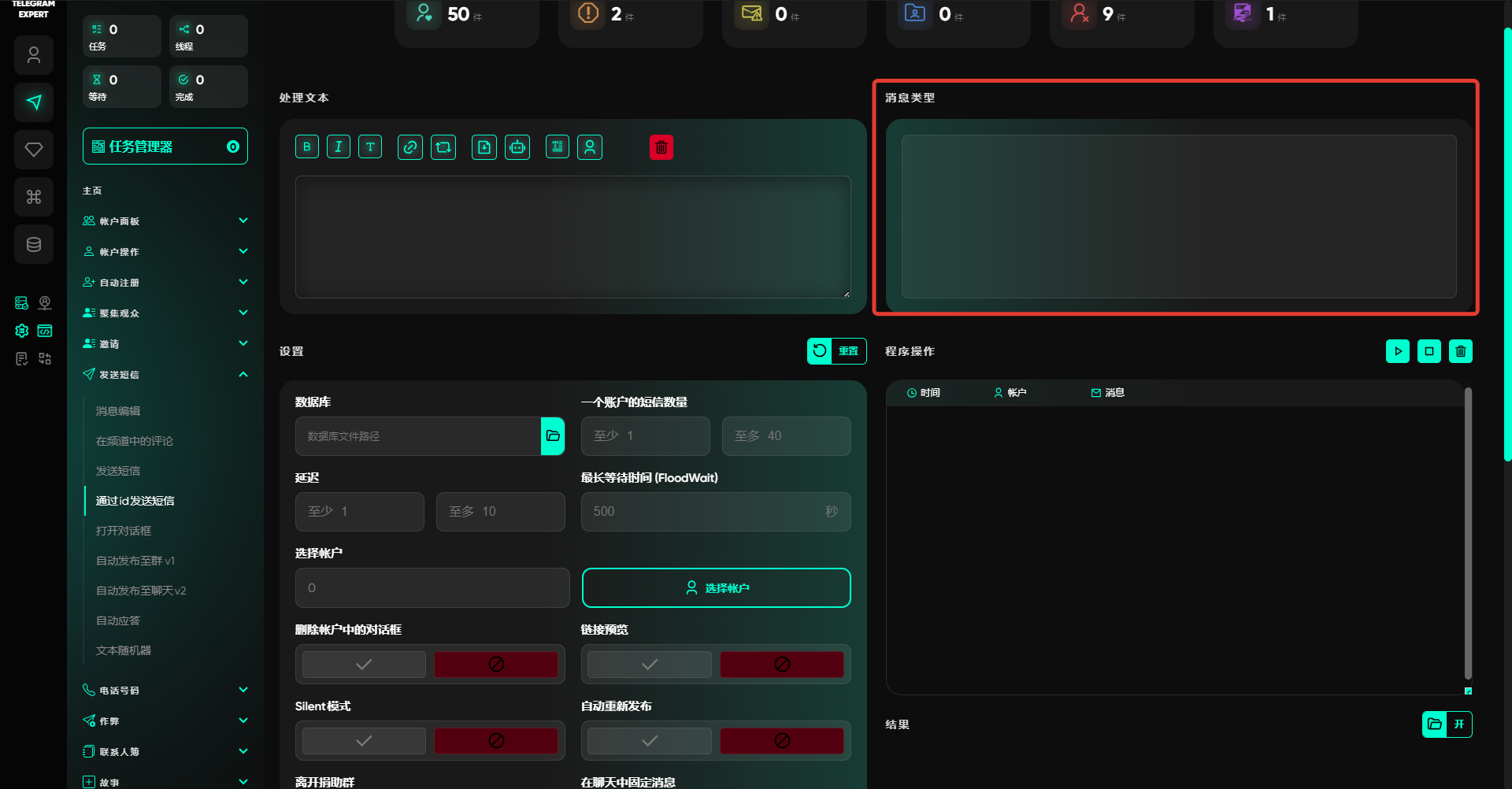Screen dimensions: 1512x789
Task: Enable the 删除帐户中的对话框 checkmark option
Action: [x=364, y=665]
